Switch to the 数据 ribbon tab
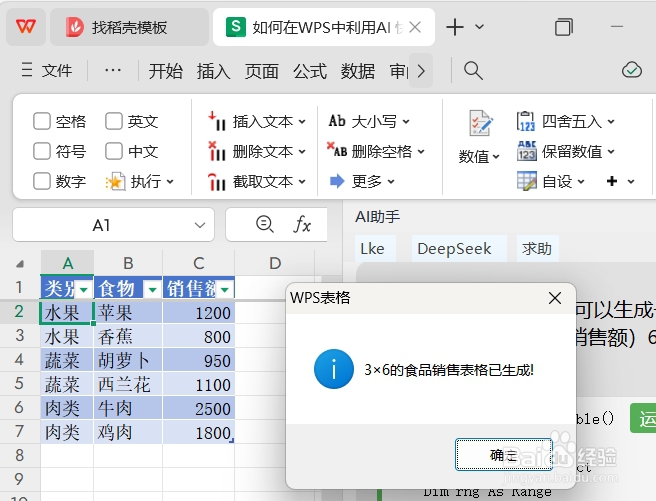The image size is (656, 501). pyautogui.click(x=358, y=71)
